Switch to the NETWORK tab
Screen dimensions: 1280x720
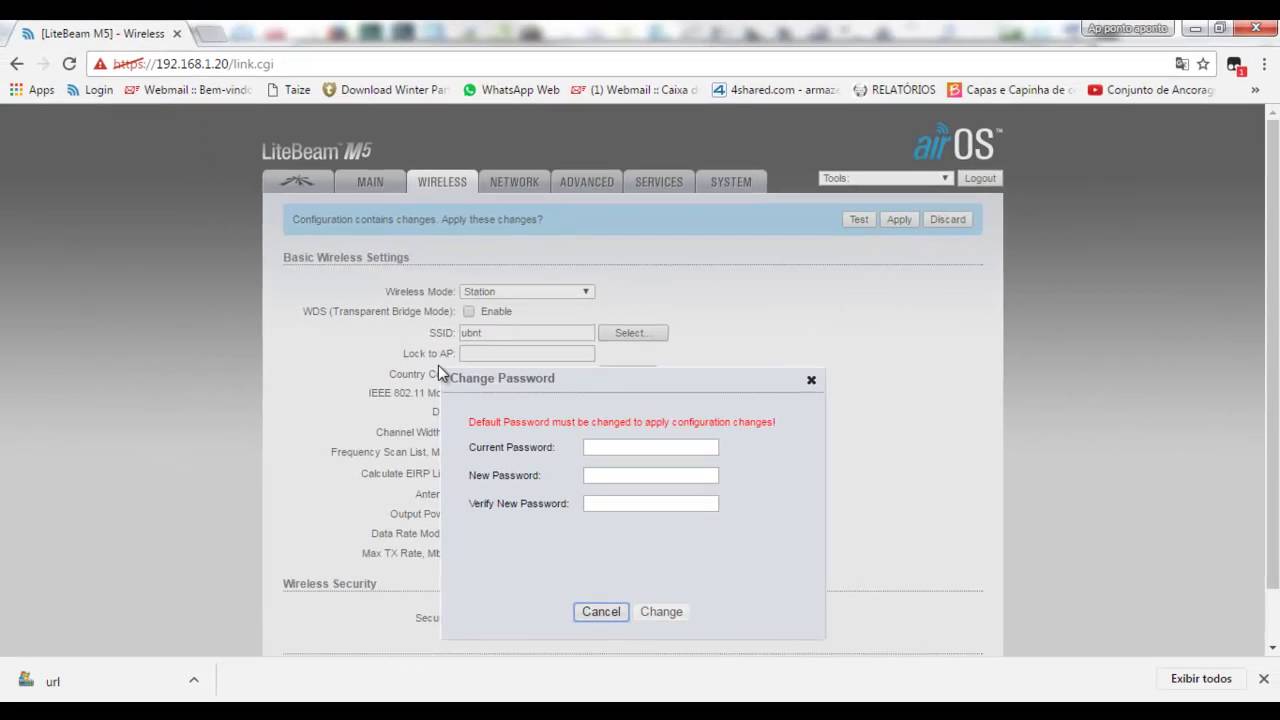click(x=514, y=182)
